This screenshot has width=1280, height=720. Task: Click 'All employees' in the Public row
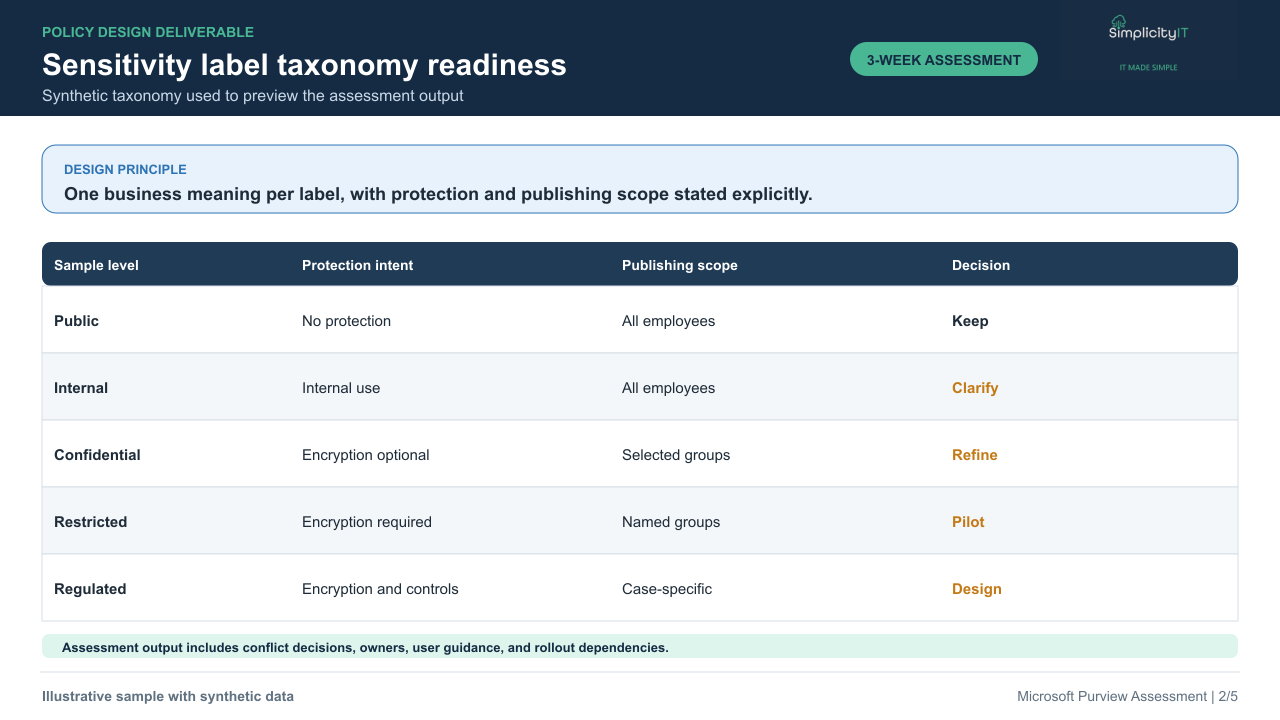point(668,321)
